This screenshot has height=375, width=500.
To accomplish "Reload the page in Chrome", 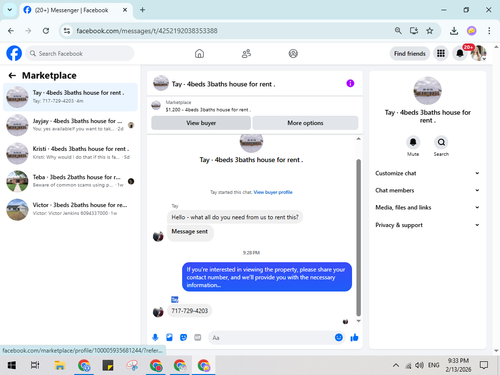I will [x=46, y=31].
